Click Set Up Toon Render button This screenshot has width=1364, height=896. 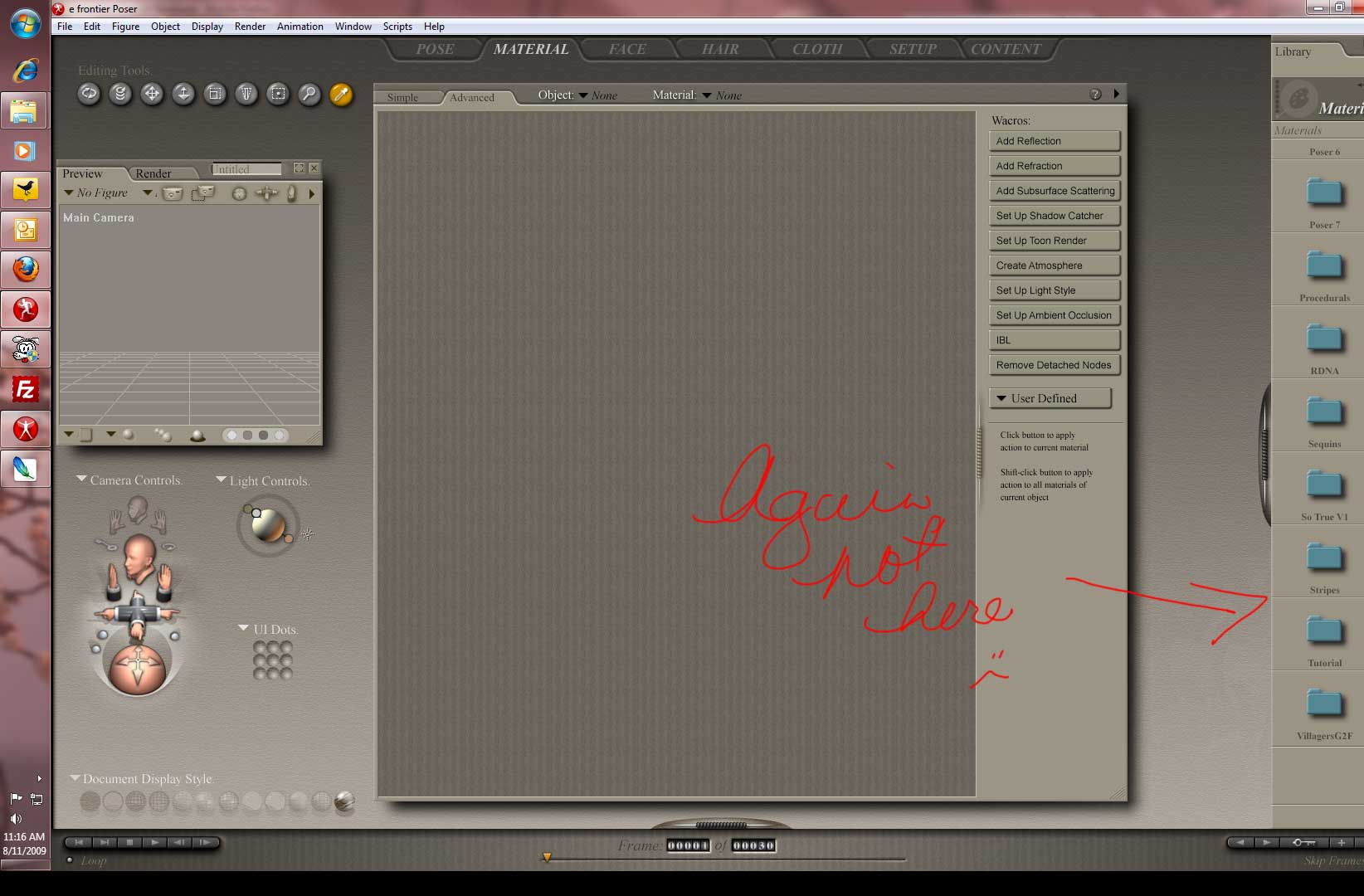coord(1055,241)
